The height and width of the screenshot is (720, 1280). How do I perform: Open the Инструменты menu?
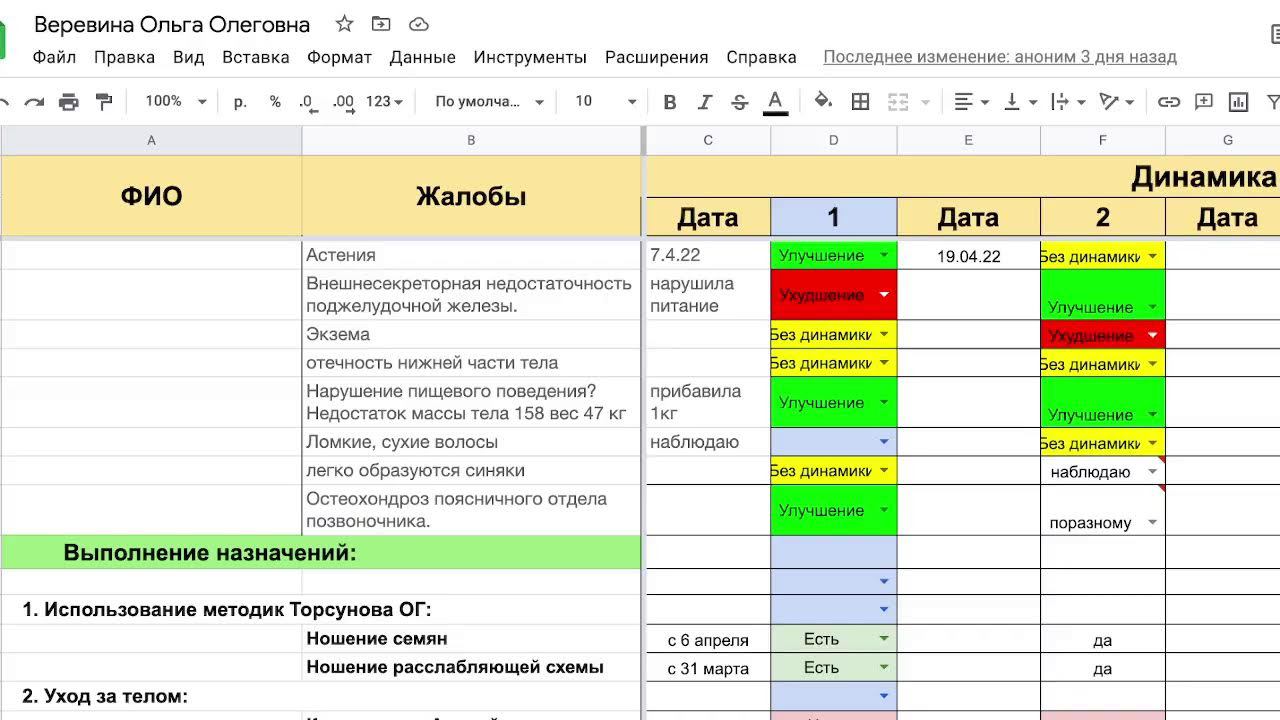pyautogui.click(x=530, y=57)
